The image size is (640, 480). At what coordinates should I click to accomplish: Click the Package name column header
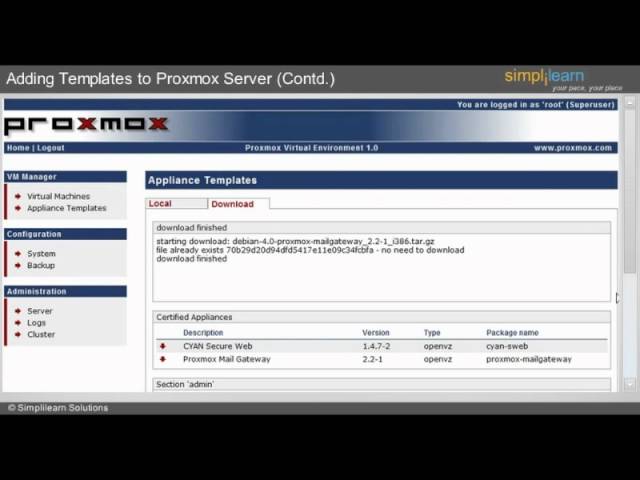pos(512,333)
